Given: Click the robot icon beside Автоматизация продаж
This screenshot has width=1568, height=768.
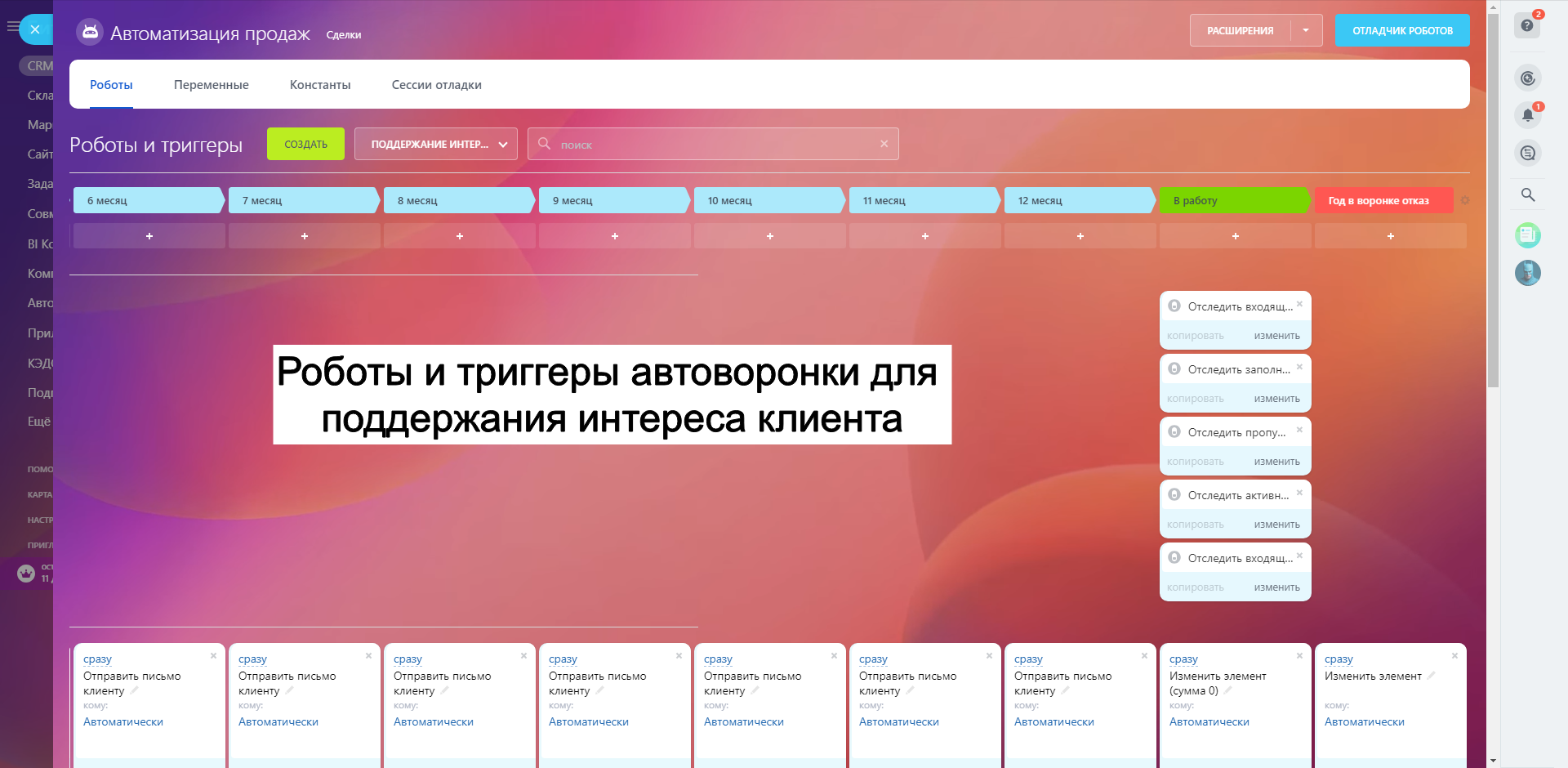Looking at the screenshot, I should coord(90,33).
